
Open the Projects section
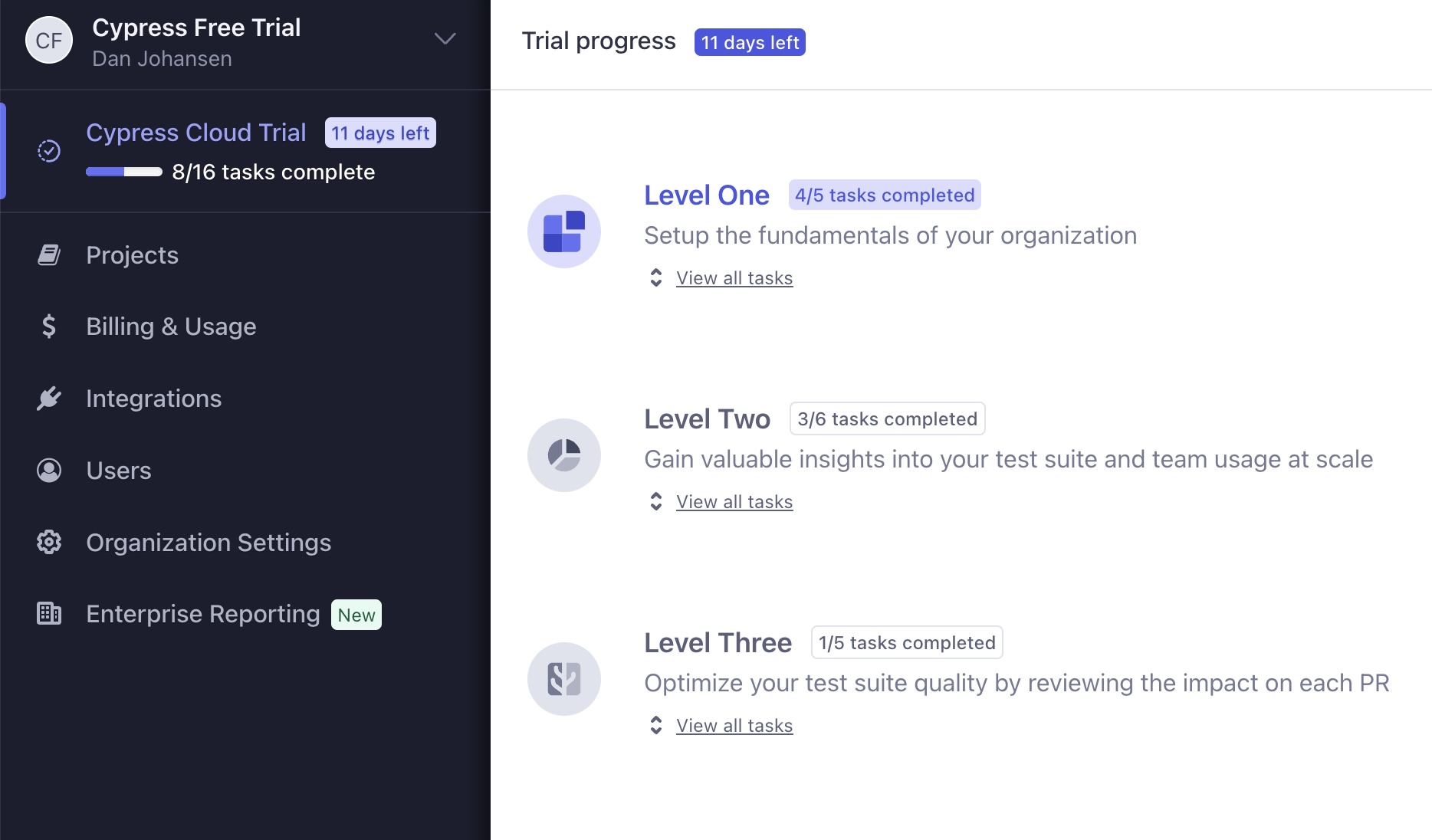[132, 254]
